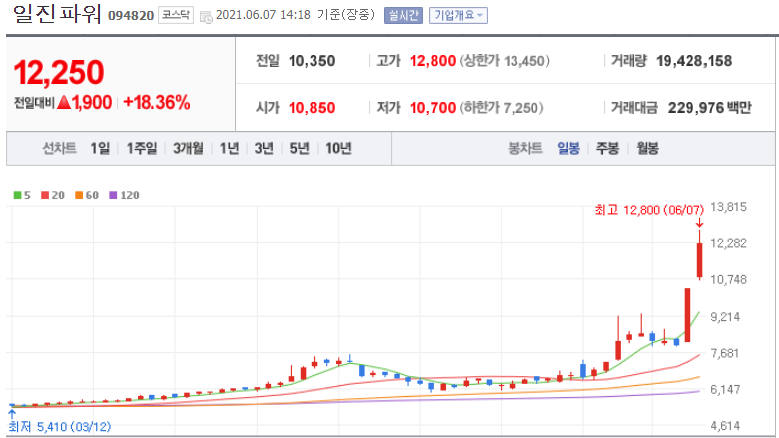Click the 9,214 y-axis label
The image size is (779, 438).
point(725,317)
